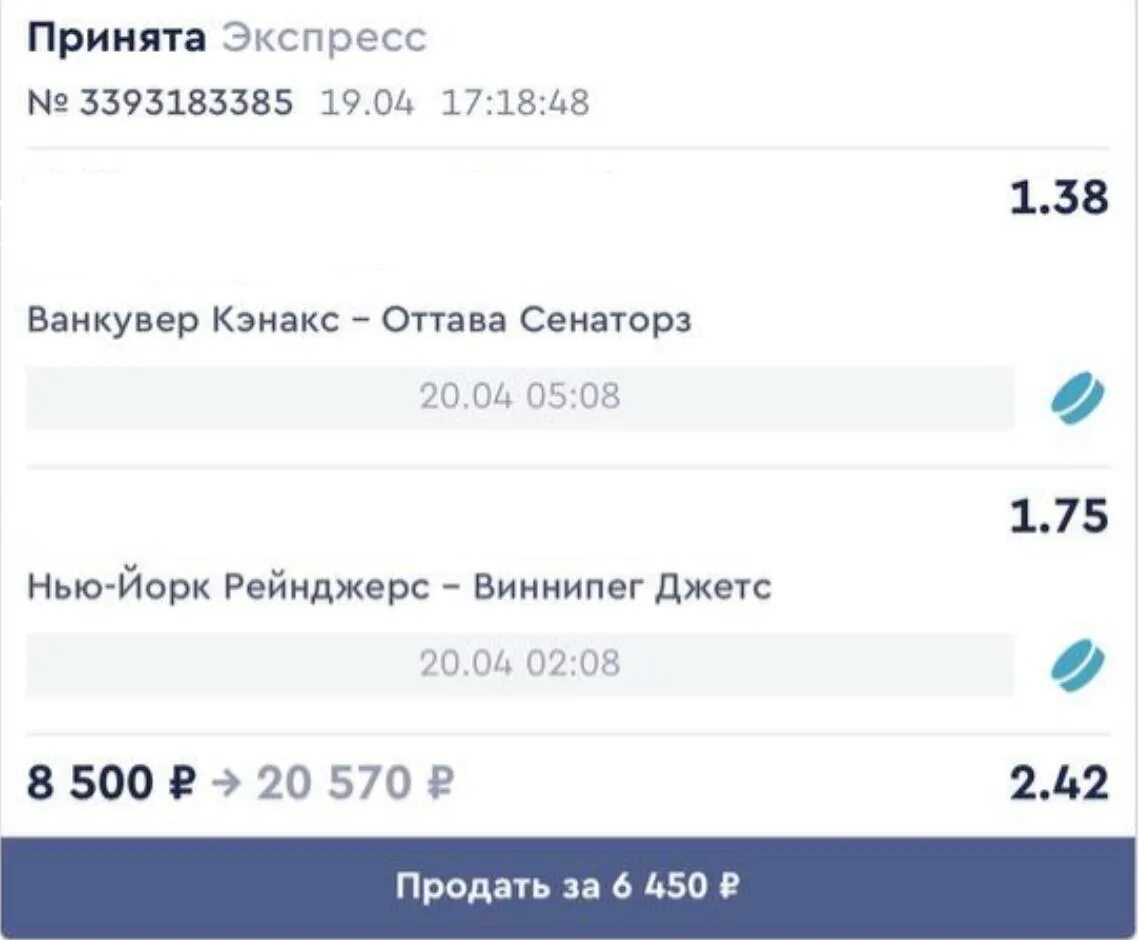The width and height of the screenshot is (1138, 940).
Task: Click the arrow between stake and payout
Action: point(226,785)
